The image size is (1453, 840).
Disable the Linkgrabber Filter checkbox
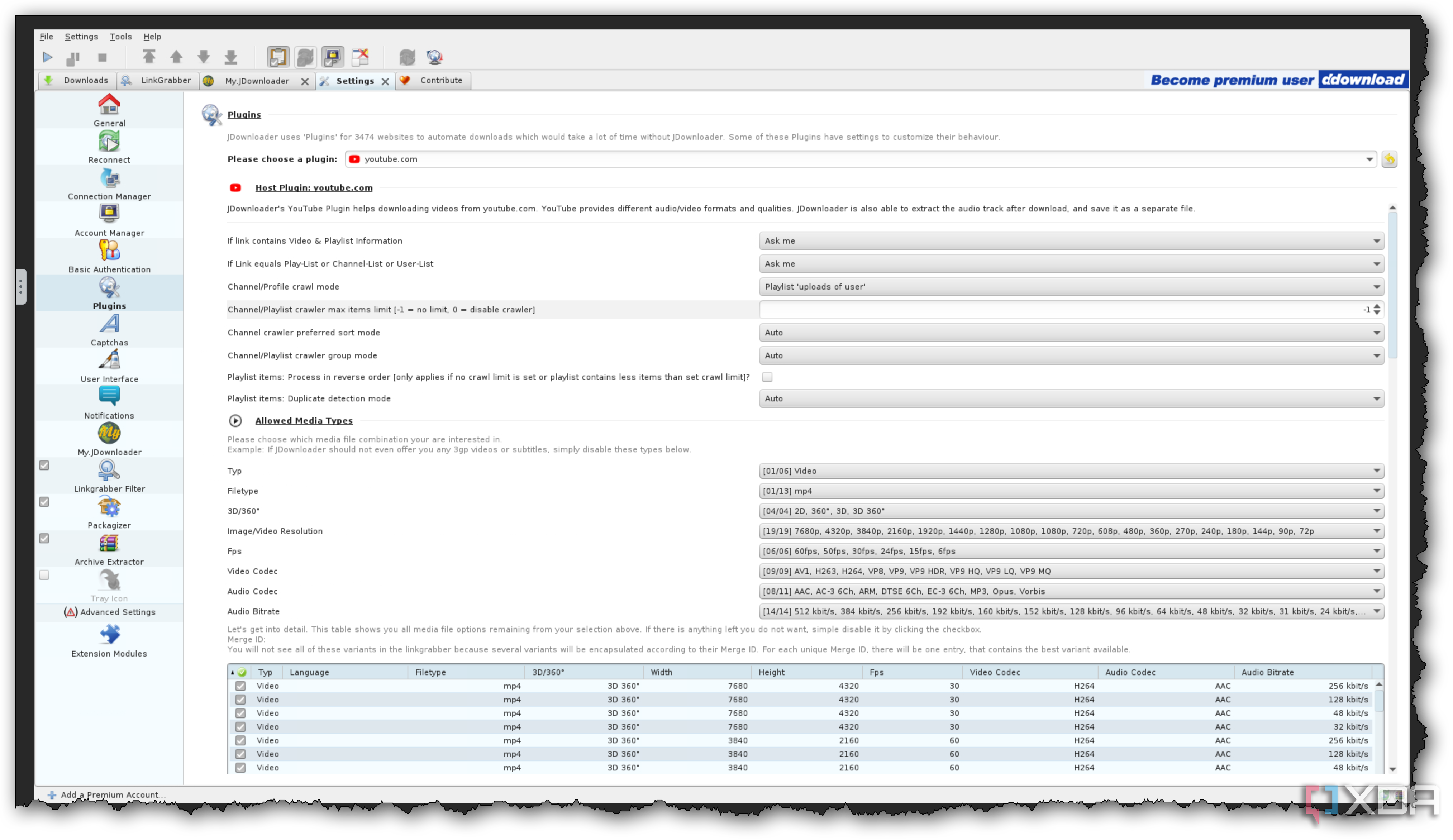pos(44,465)
